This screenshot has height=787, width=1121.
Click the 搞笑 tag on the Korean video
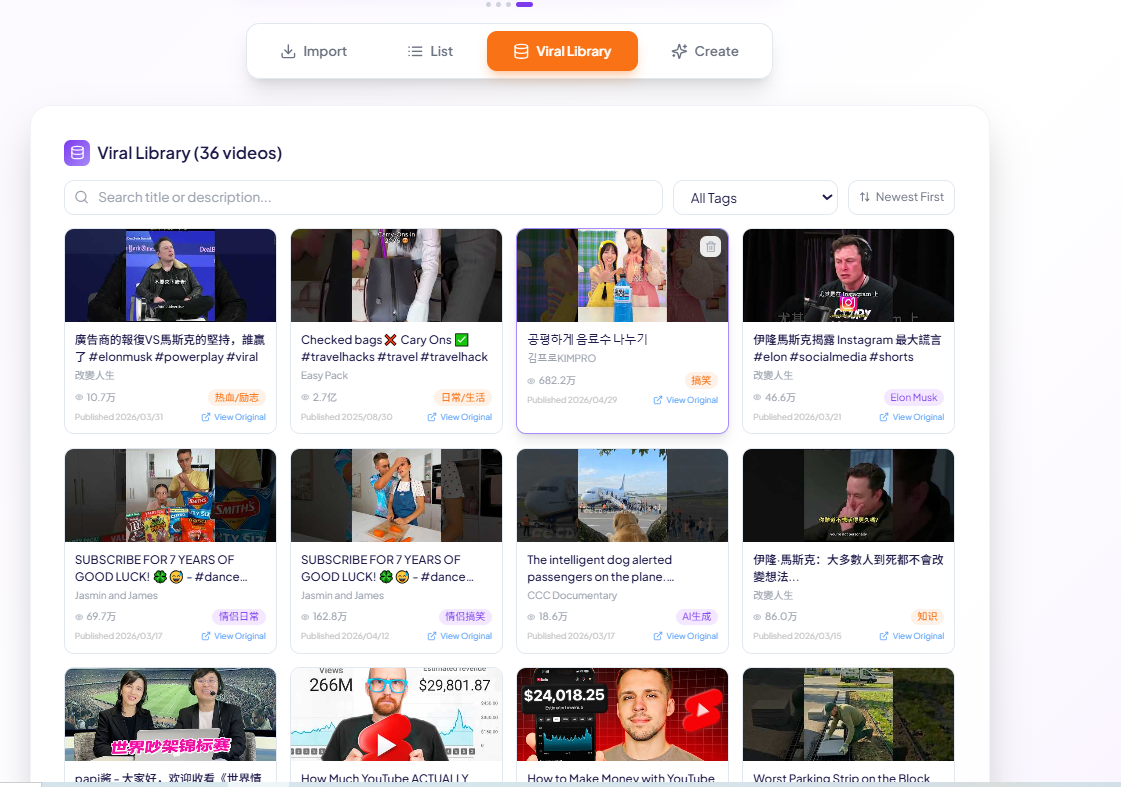pyautogui.click(x=701, y=380)
